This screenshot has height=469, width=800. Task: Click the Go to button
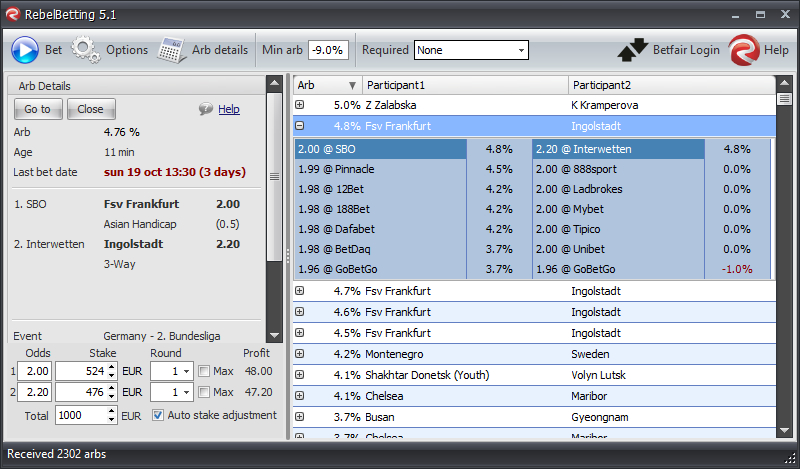(38, 109)
